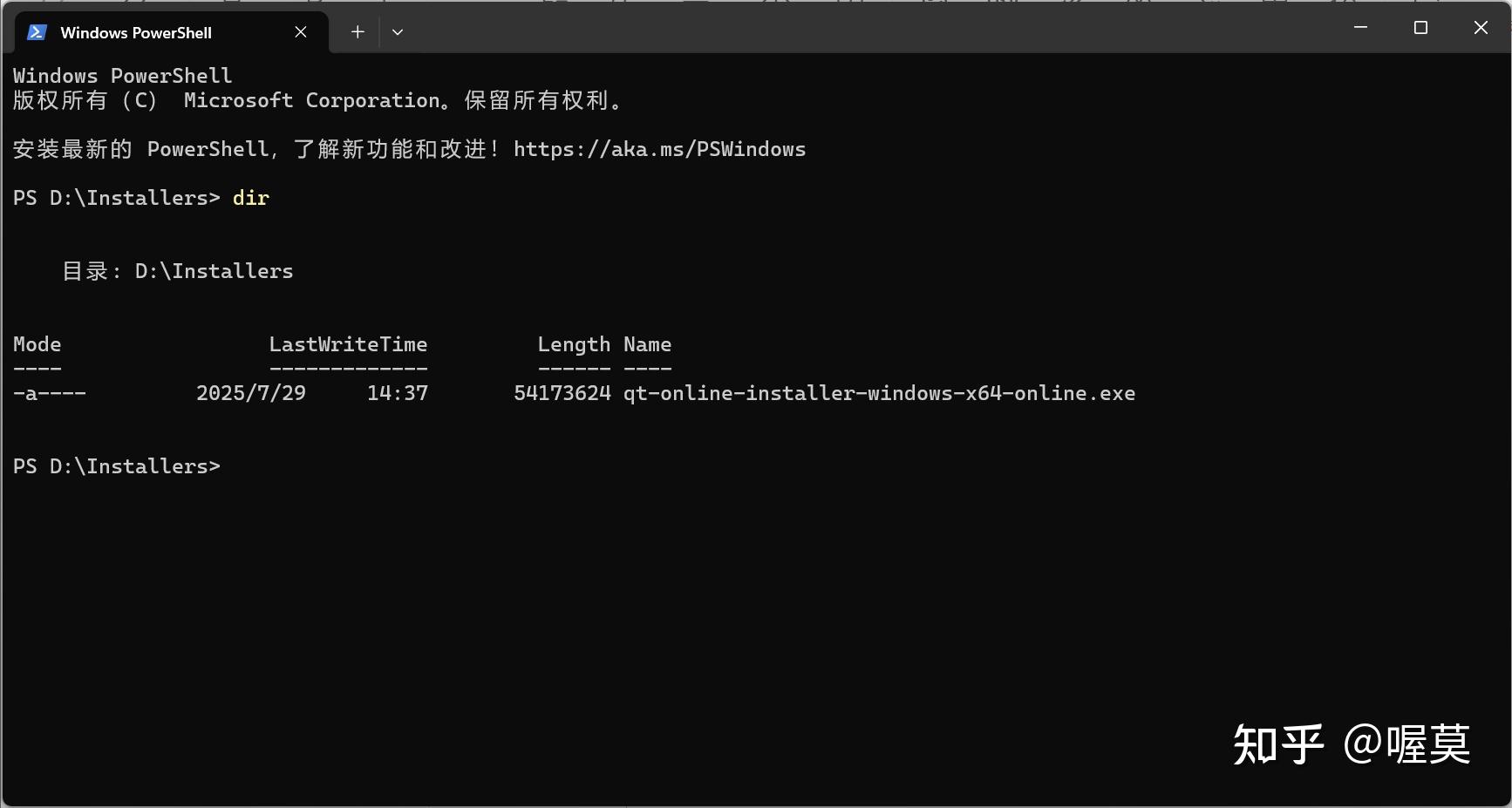Close the Windows PowerShell tab
Screen dimensions: 1512x808
(x=301, y=31)
